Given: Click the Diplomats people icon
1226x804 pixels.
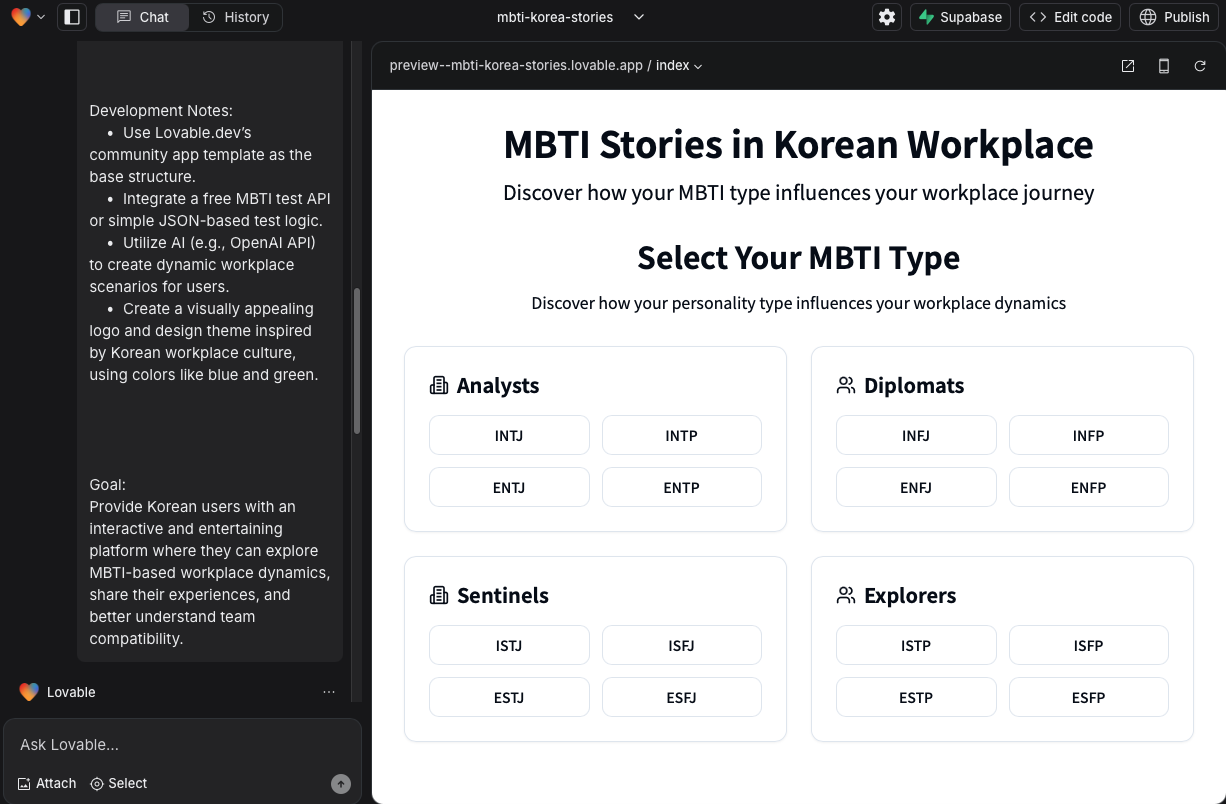Looking at the screenshot, I should [x=846, y=385].
